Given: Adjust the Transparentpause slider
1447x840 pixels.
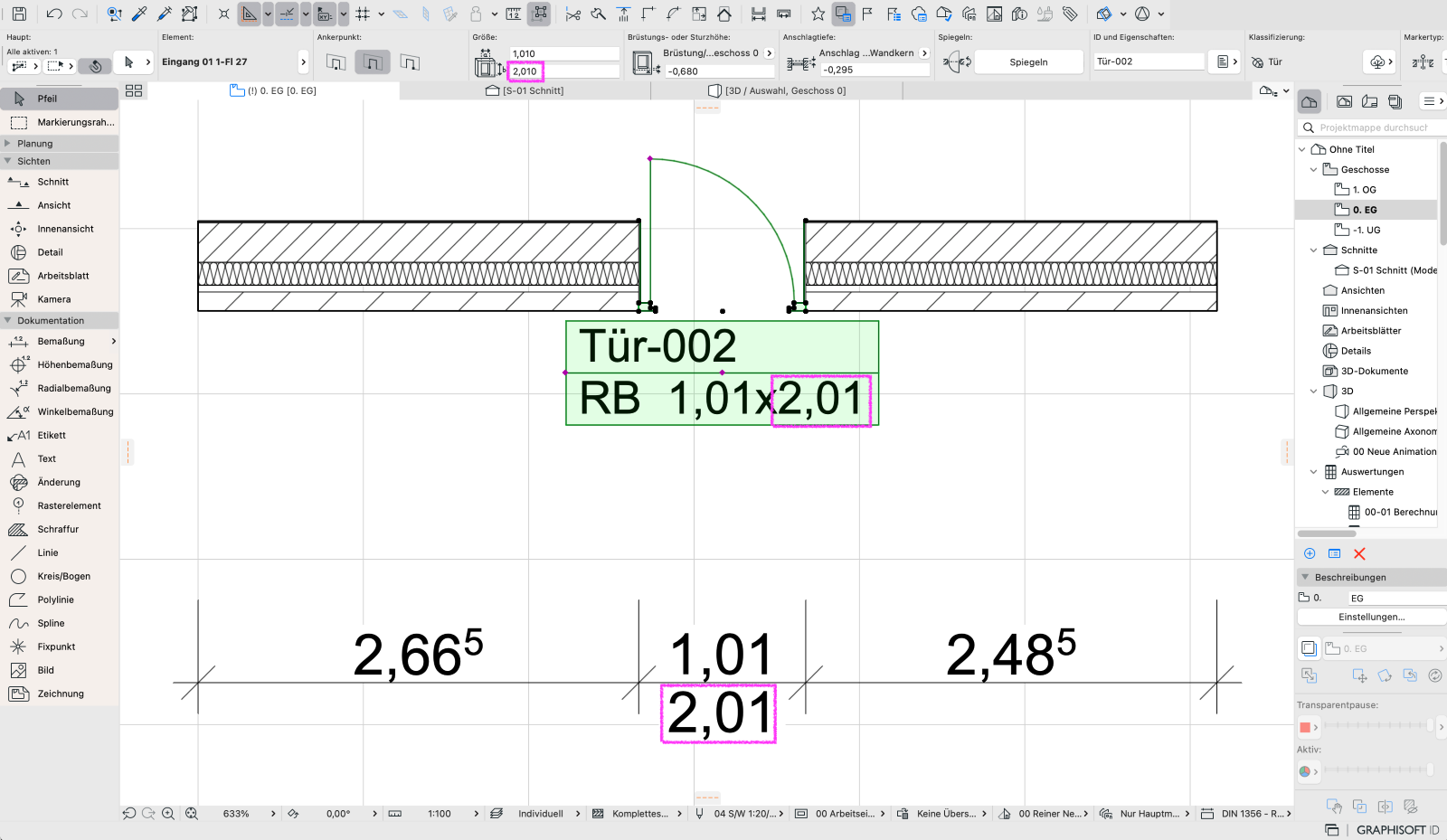Looking at the screenshot, I should click(x=1377, y=725).
